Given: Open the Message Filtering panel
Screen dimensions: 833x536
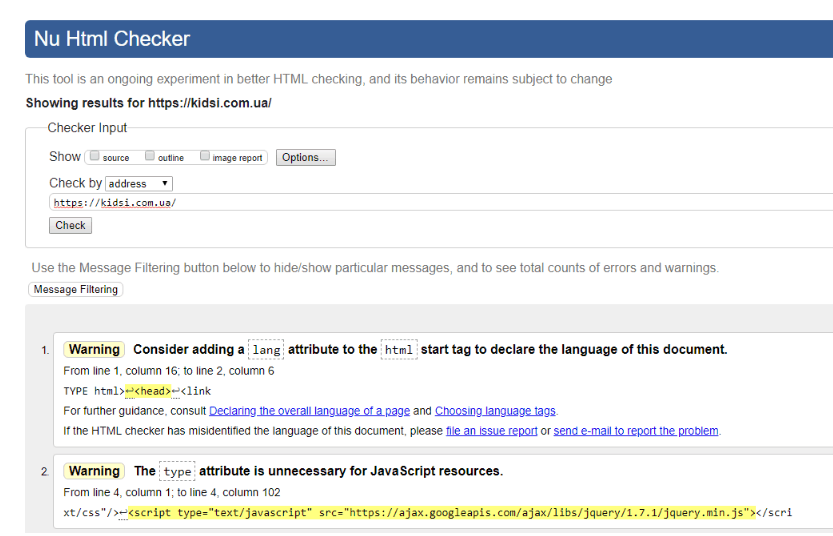Looking at the screenshot, I should tap(76, 289).
